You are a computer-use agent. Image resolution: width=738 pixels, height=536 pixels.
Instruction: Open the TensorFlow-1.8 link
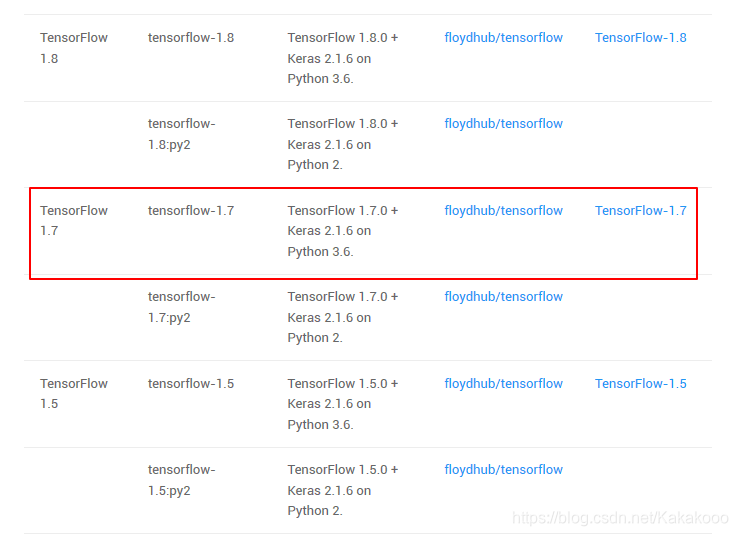[x=641, y=38]
